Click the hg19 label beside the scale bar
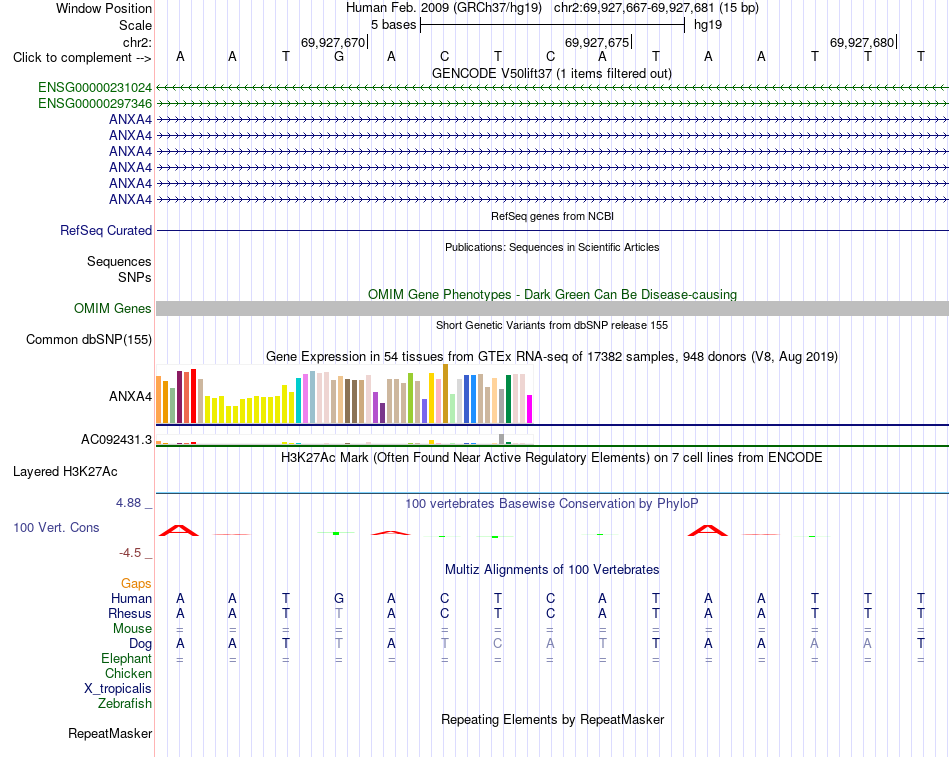The image size is (950, 757). (x=708, y=25)
